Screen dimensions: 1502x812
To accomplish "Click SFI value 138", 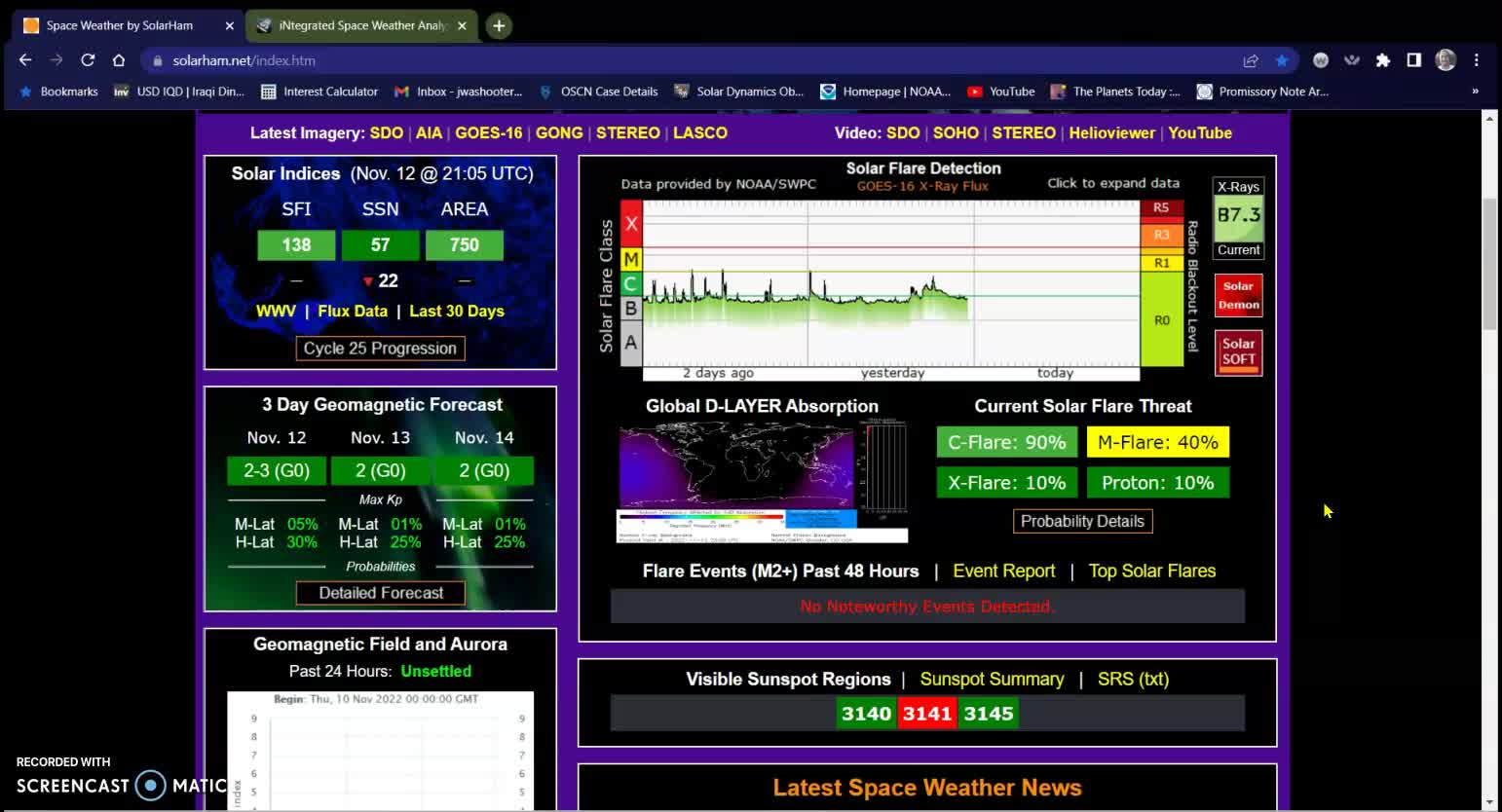I will pos(296,245).
